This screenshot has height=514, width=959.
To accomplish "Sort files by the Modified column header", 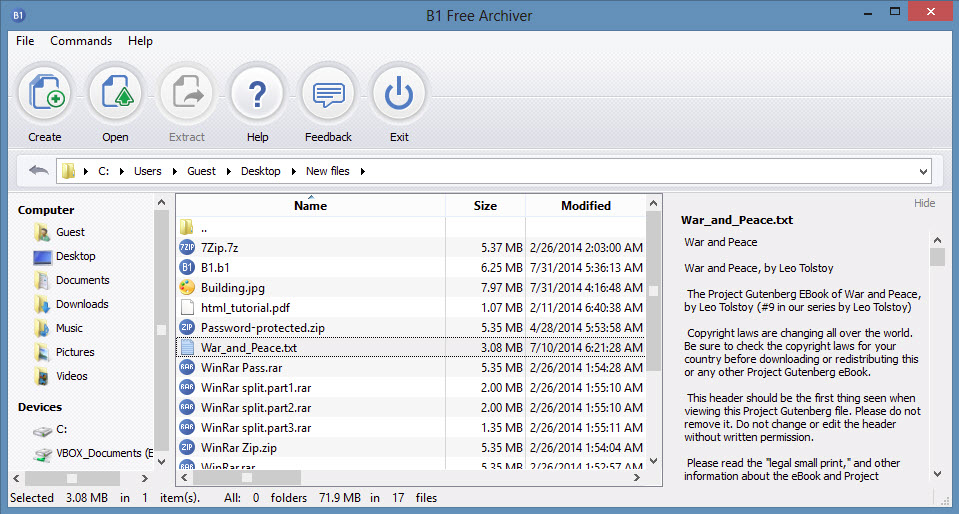I will coord(586,206).
